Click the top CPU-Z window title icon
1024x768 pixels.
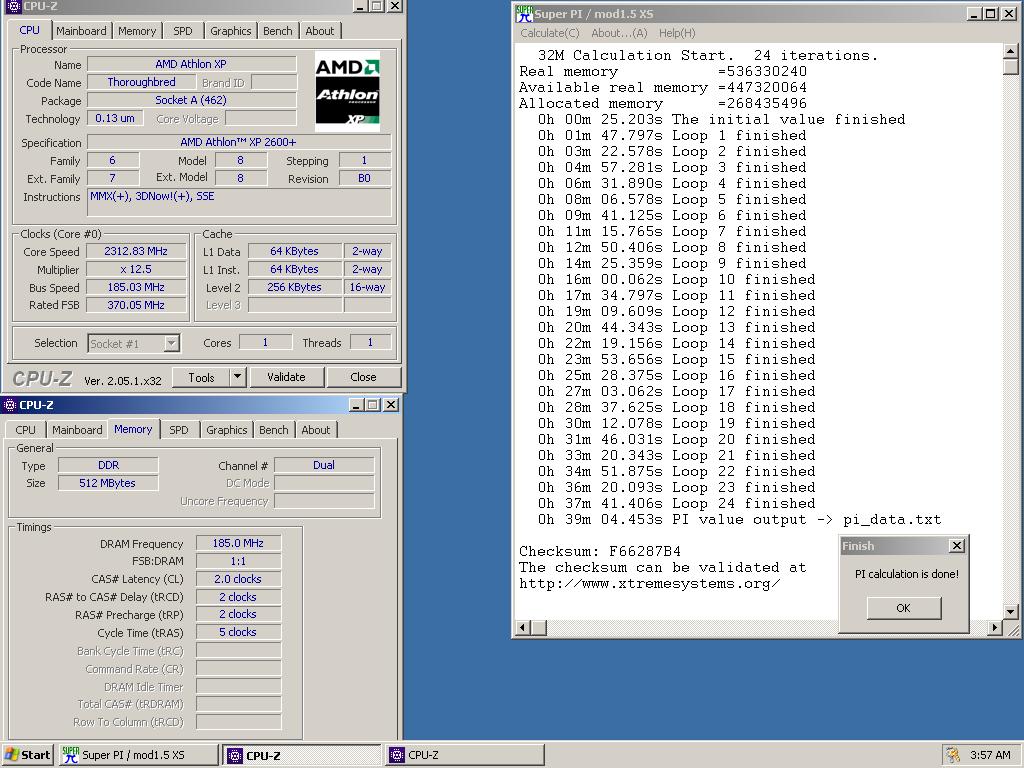click(13, 6)
